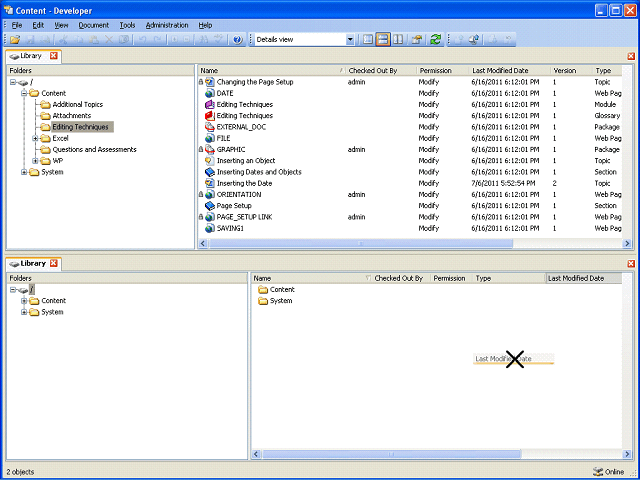This screenshot has width=640, height=480.
Task: Collapse the root node in upper tree
Action: pos(13,82)
